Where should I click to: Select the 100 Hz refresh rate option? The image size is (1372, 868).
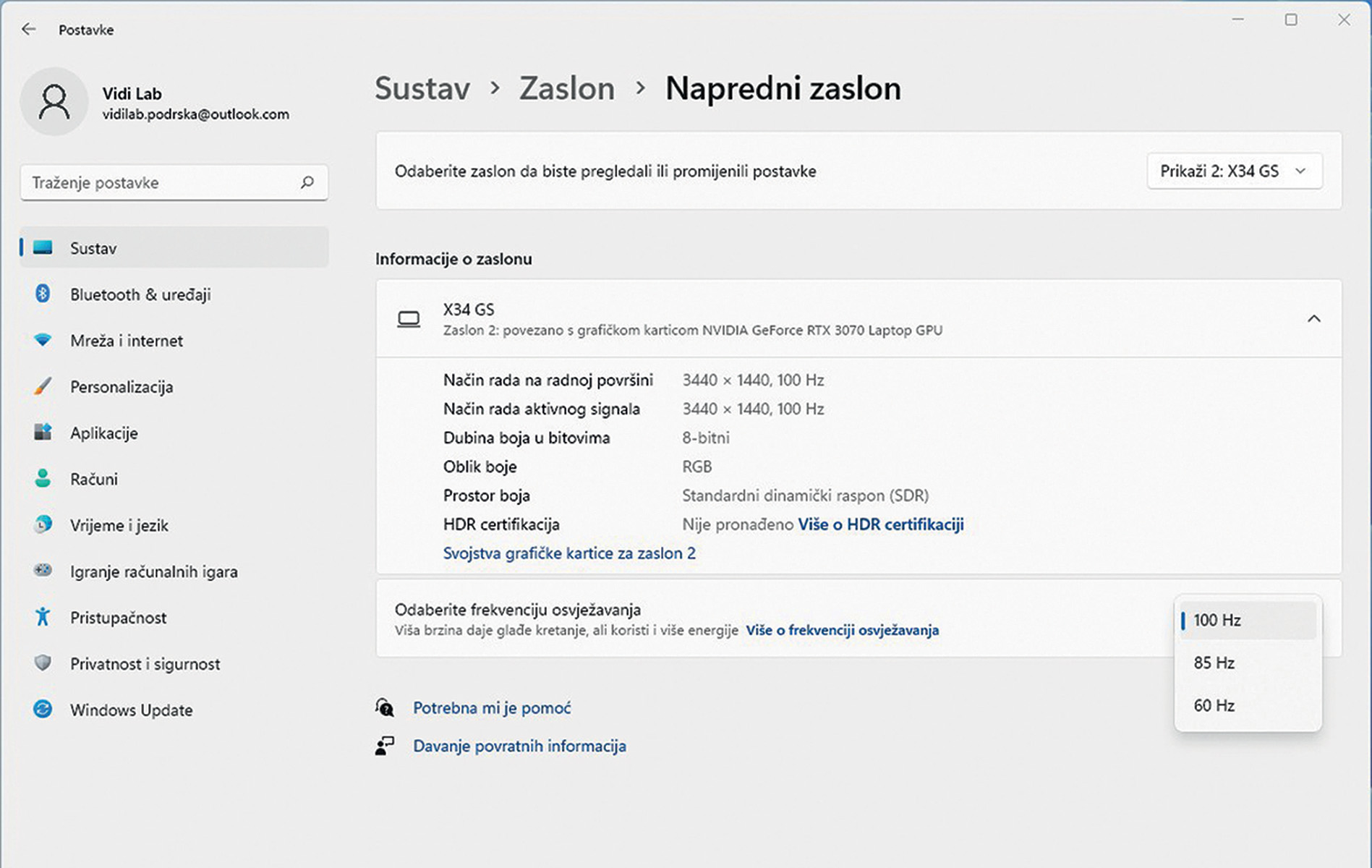pos(1217,620)
